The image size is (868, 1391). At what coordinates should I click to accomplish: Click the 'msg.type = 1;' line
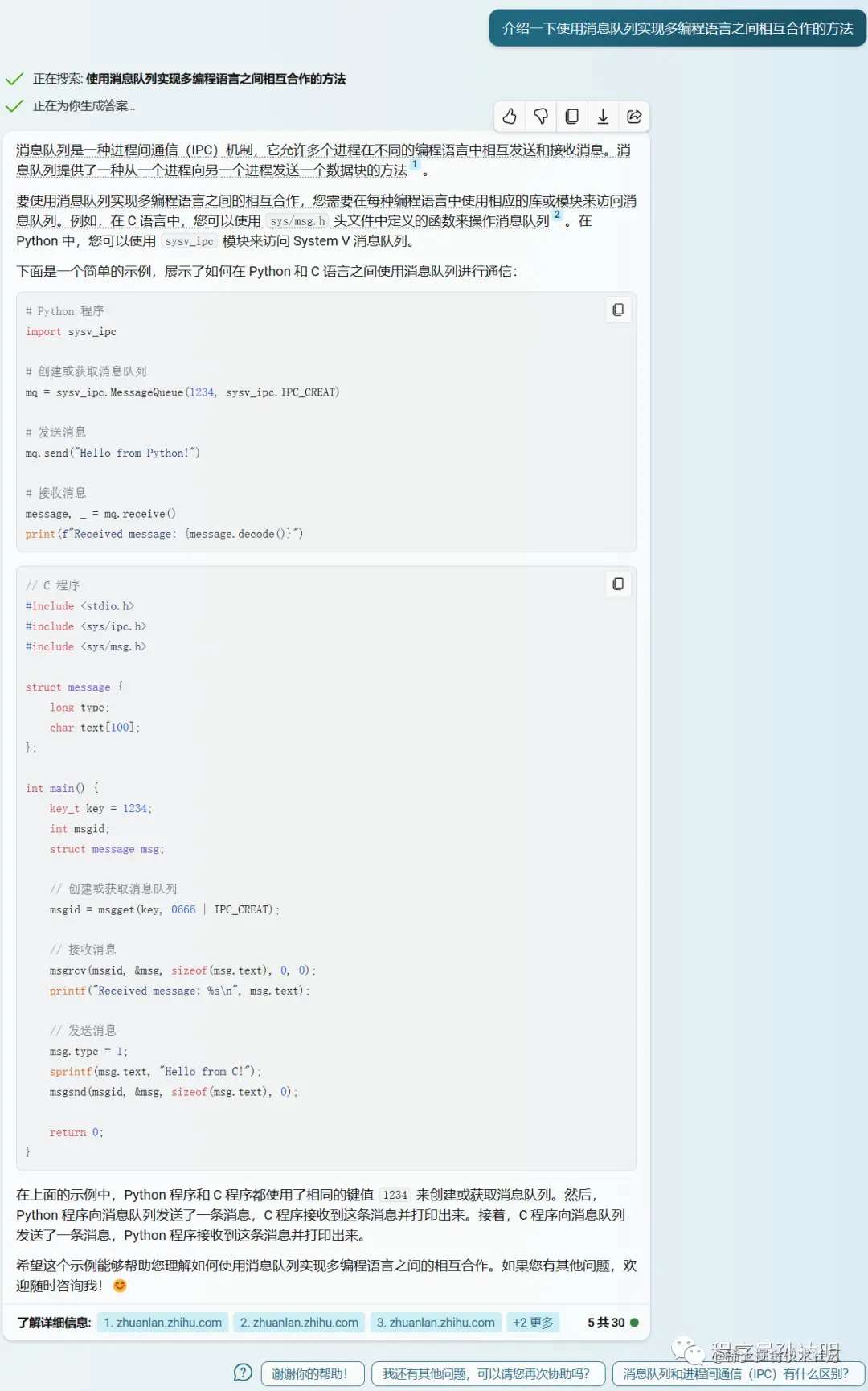pyautogui.click(x=88, y=1052)
